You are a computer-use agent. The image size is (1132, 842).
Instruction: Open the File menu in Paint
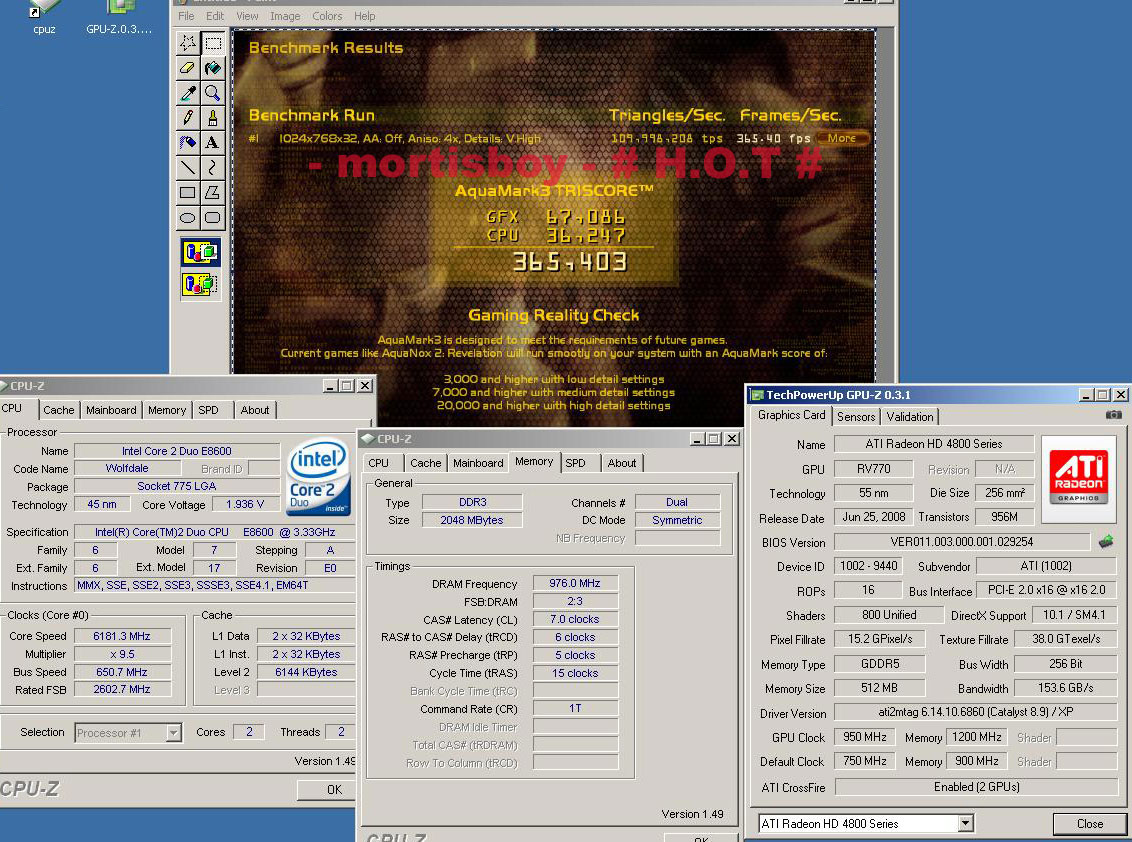tap(186, 16)
